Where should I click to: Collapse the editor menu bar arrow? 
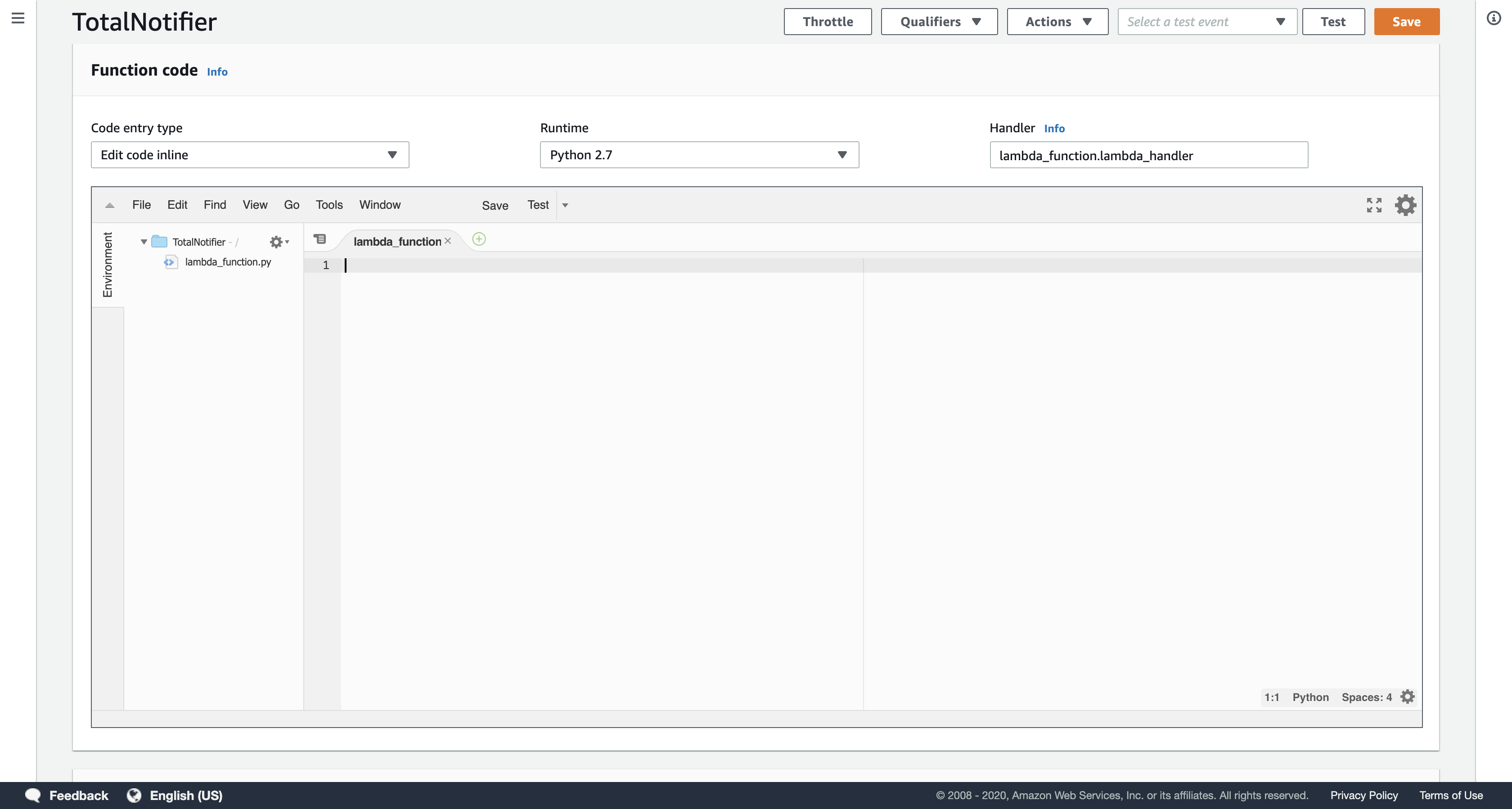click(x=110, y=205)
